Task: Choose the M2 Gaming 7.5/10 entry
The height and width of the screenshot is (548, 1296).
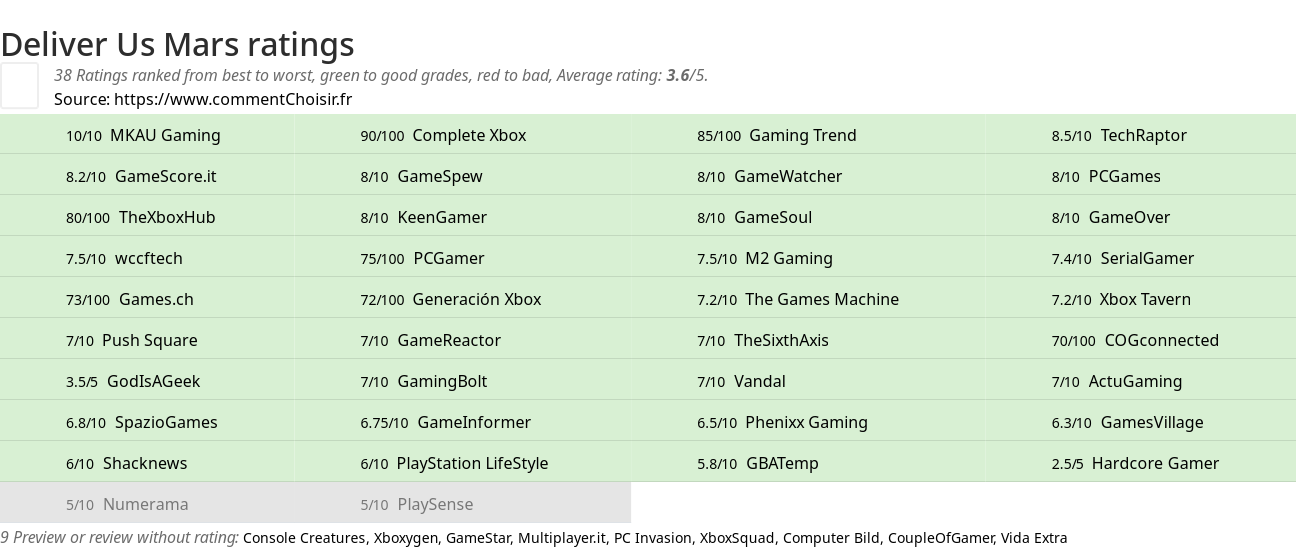Action: pyautogui.click(x=765, y=258)
